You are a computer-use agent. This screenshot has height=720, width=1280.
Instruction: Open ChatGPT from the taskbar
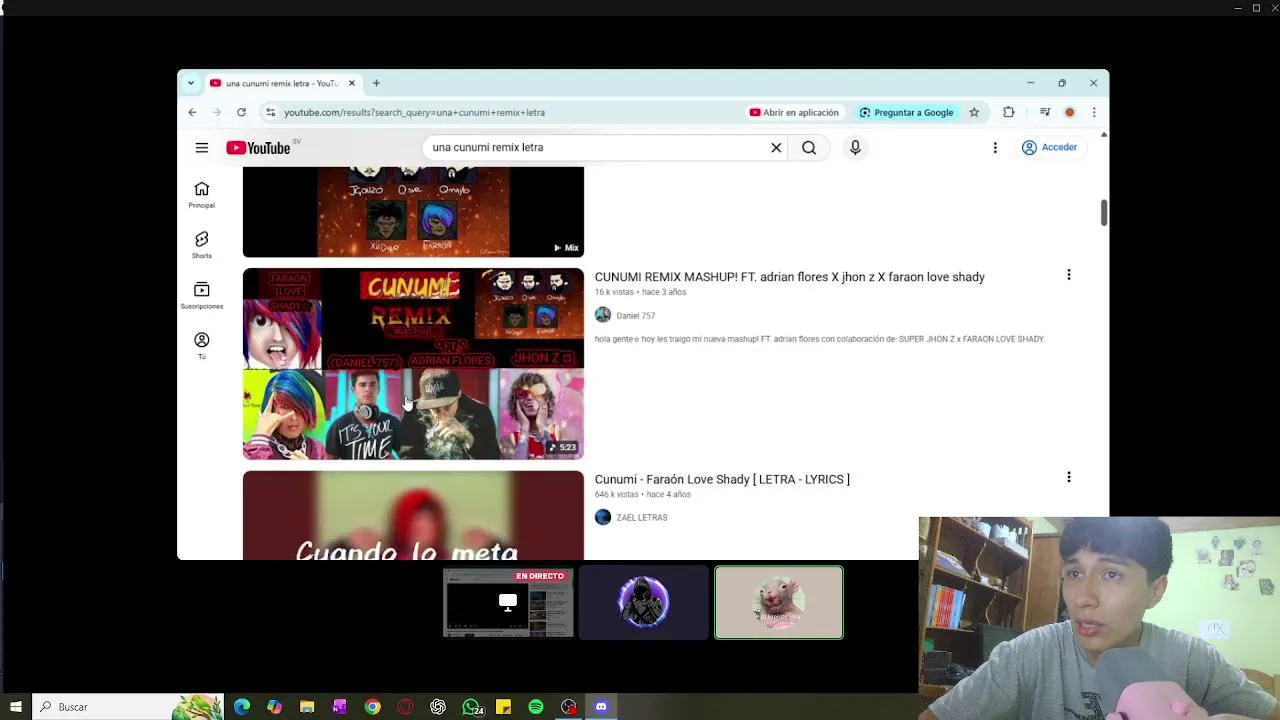click(x=438, y=707)
